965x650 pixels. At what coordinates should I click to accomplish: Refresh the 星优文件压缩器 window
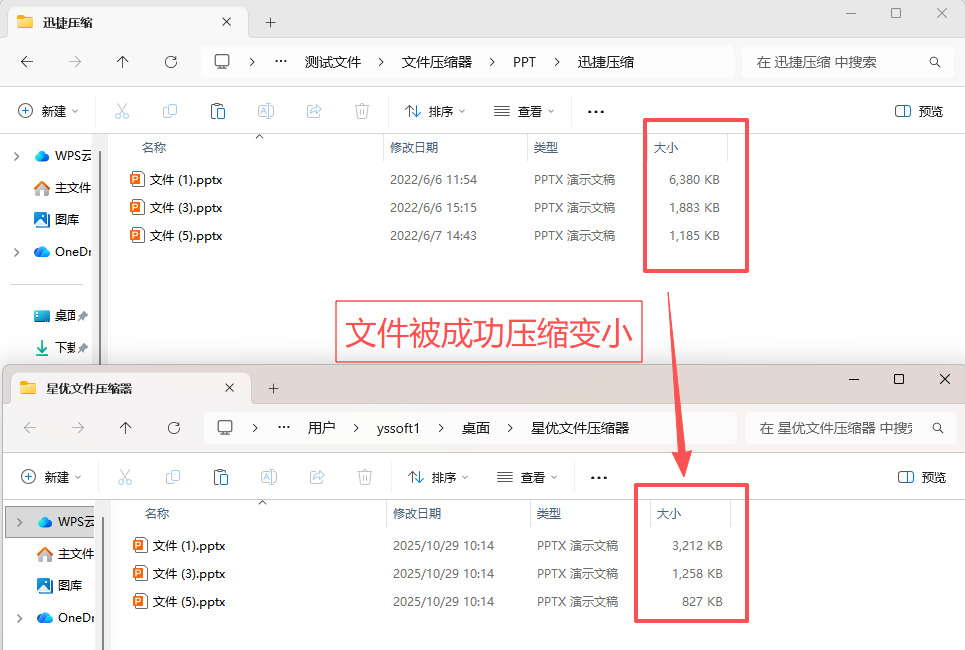click(174, 428)
